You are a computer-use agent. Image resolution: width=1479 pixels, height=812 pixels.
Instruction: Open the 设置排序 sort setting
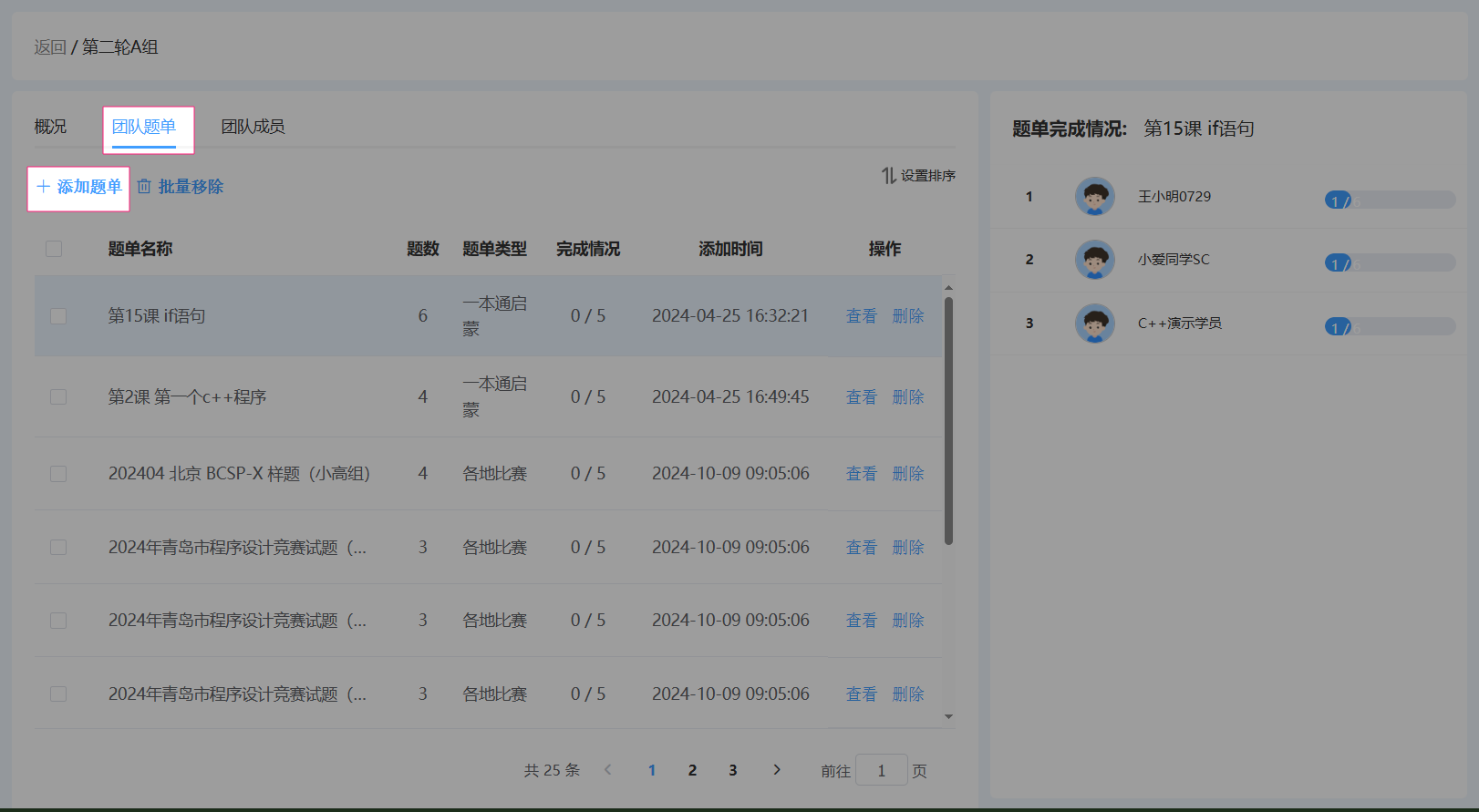(x=918, y=175)
